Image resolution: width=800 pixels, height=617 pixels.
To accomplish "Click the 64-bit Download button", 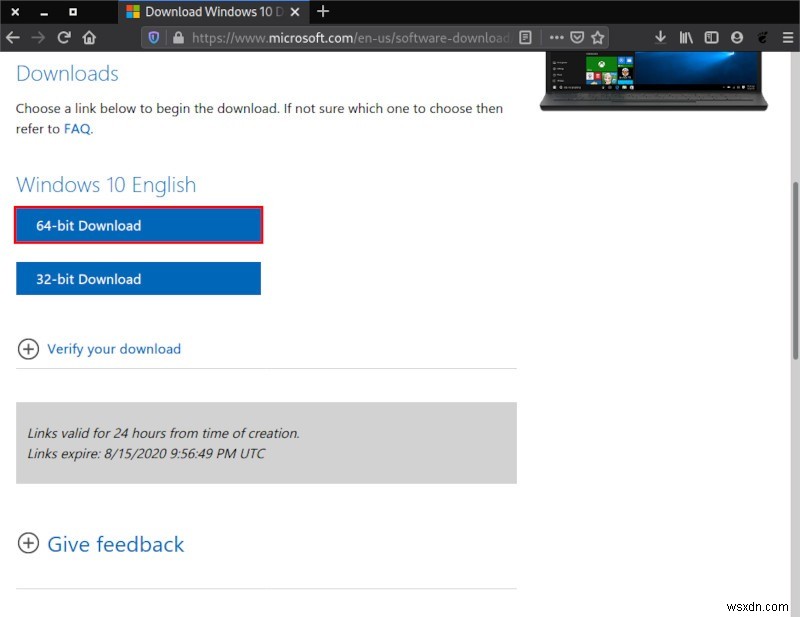I will pos(137,225).
